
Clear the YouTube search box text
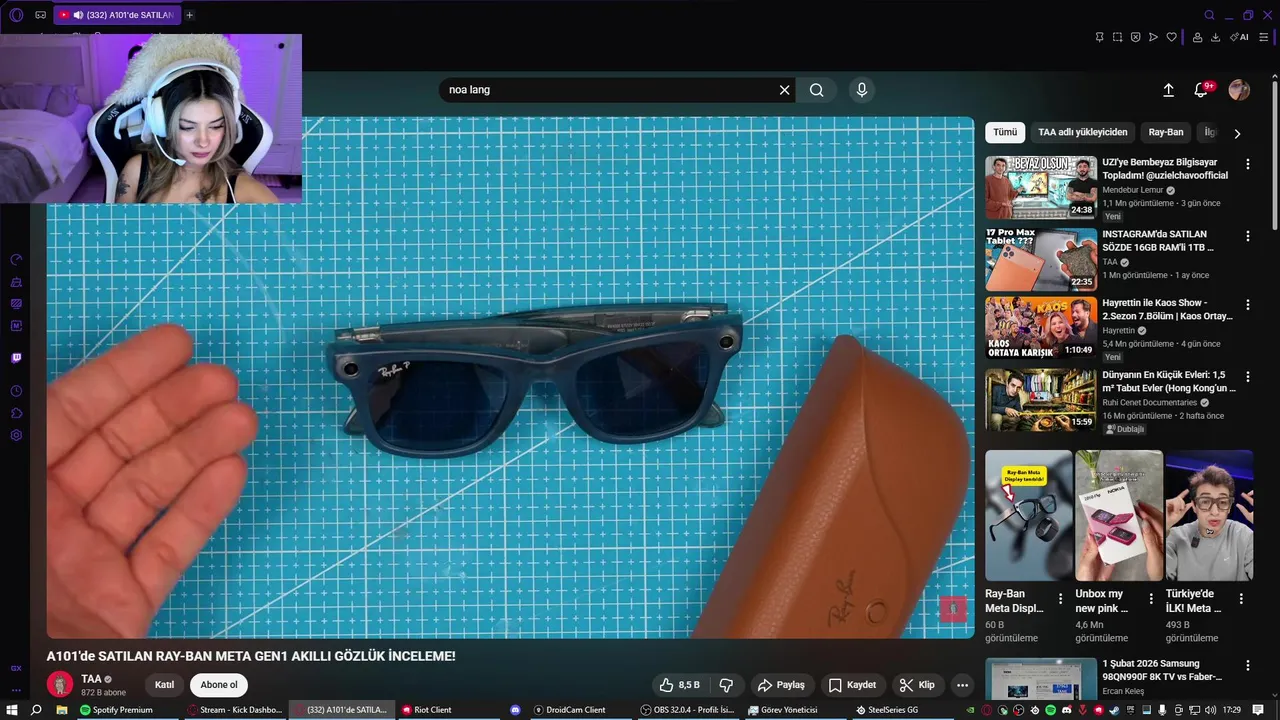(784, 90)
